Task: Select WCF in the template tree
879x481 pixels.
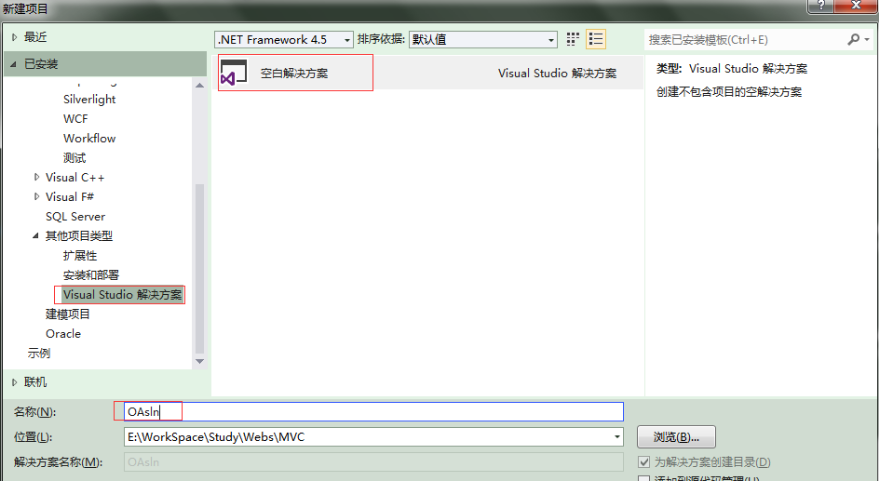Action: tap(75, 119)
